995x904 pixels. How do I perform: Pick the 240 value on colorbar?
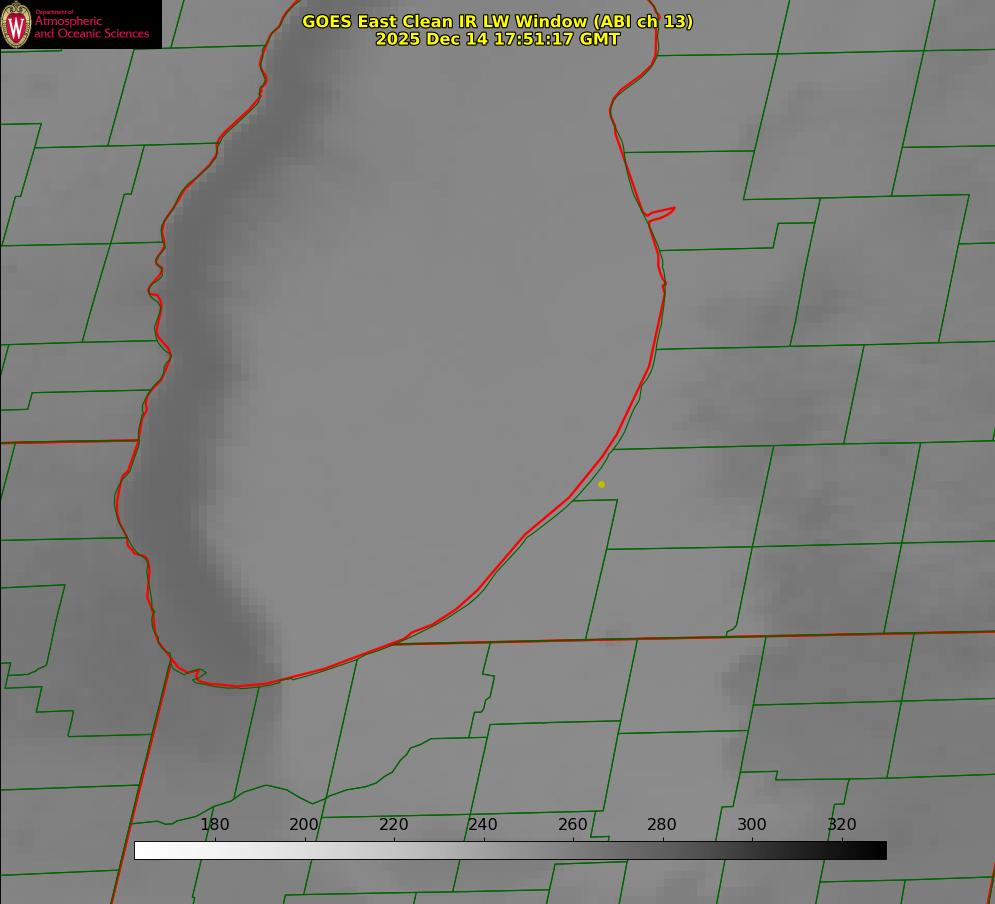click(x=483, y=825)
